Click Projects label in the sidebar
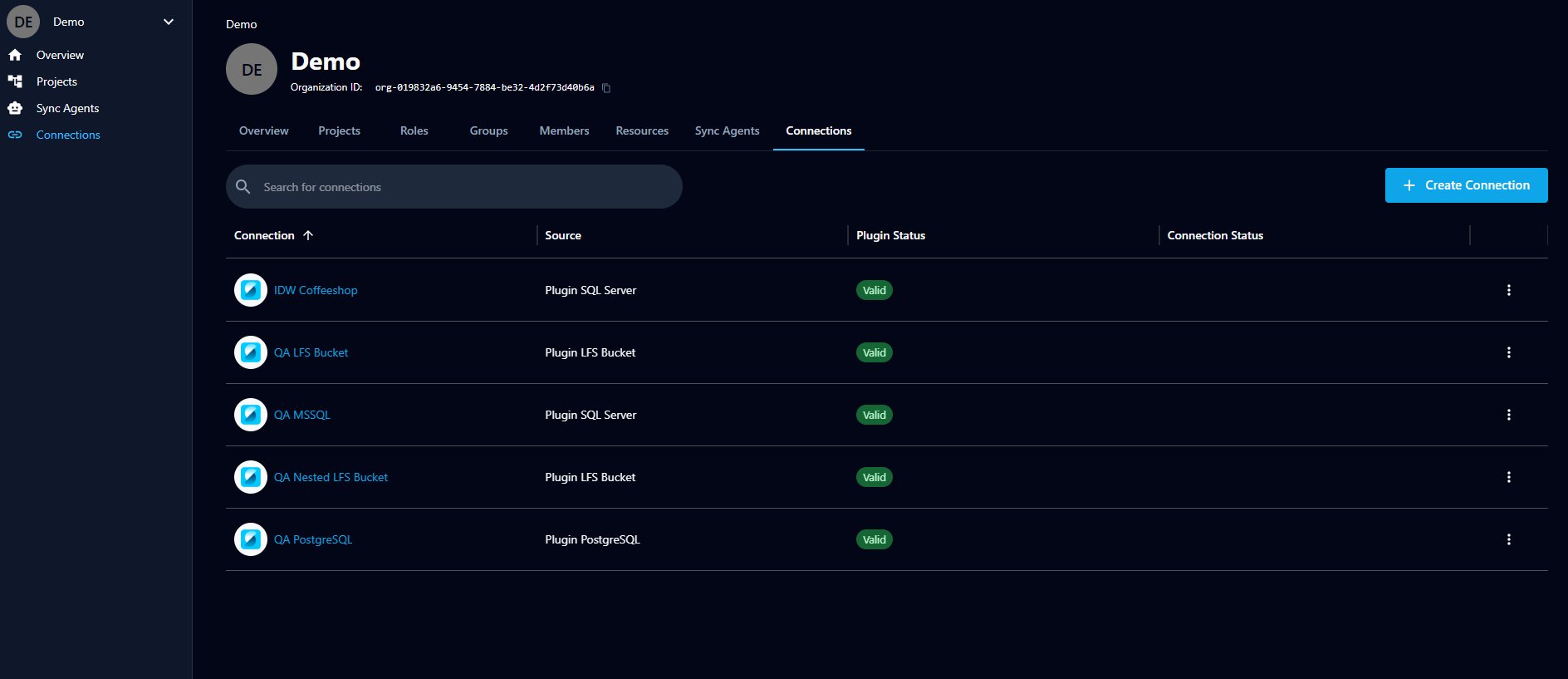 [56, 81]
